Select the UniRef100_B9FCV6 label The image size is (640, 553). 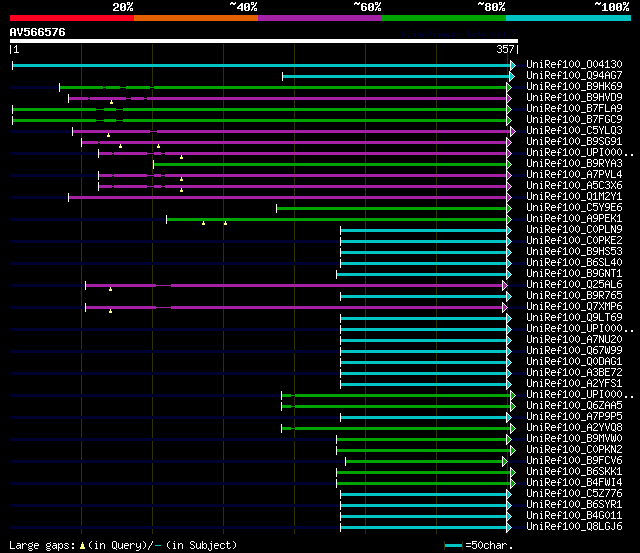pyautogui.click(x=574, y=461)
